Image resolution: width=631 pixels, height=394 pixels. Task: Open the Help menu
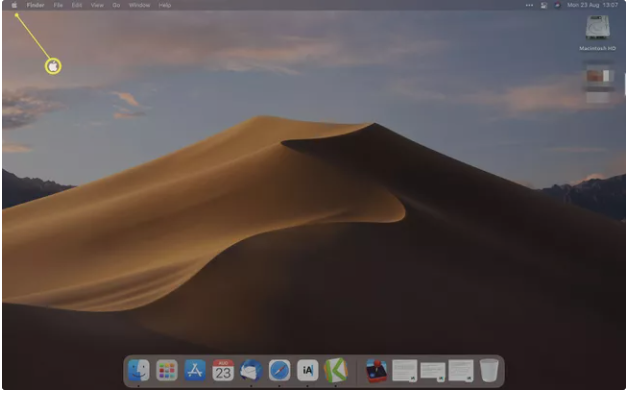(165, 5)
